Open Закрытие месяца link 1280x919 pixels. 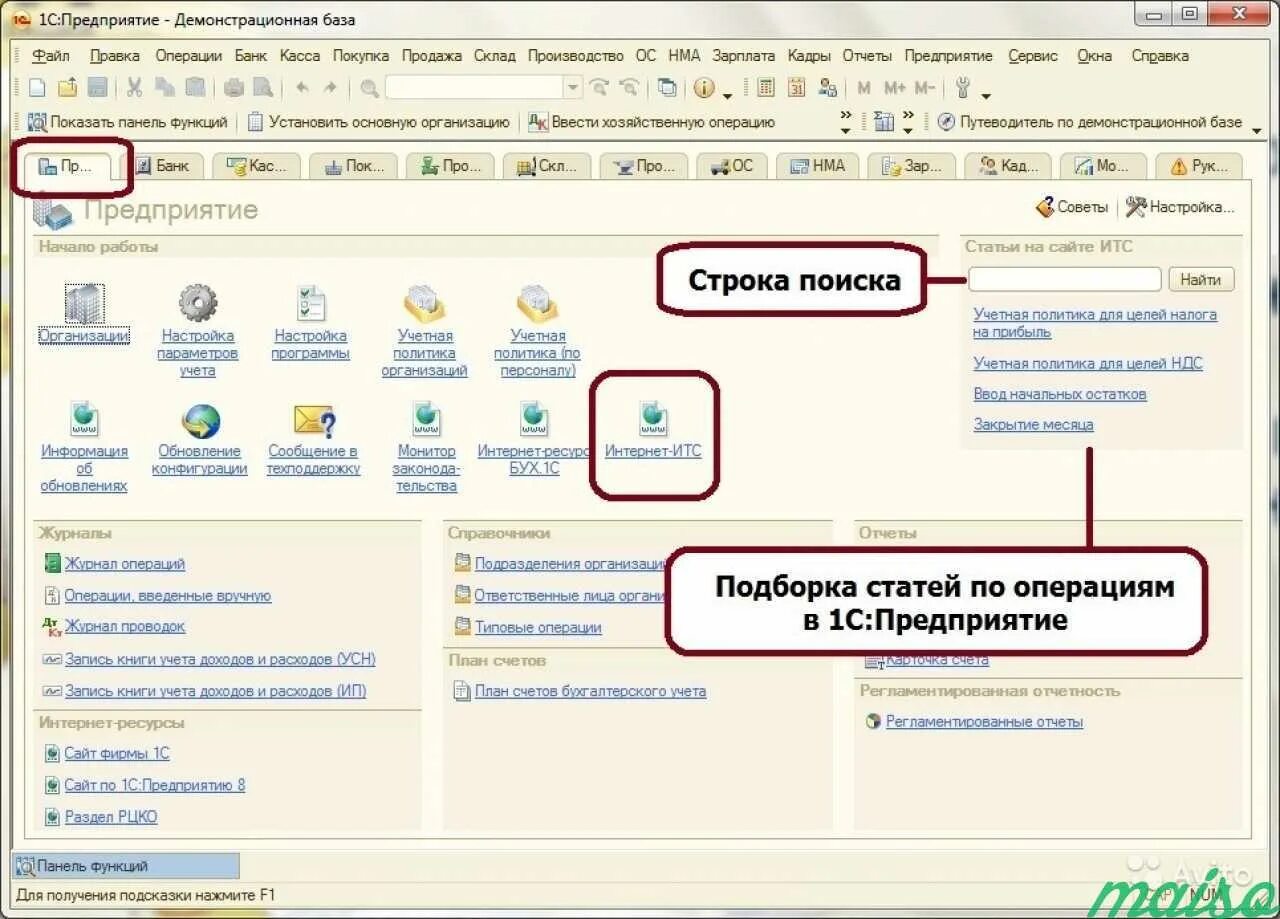[1033, 424]
